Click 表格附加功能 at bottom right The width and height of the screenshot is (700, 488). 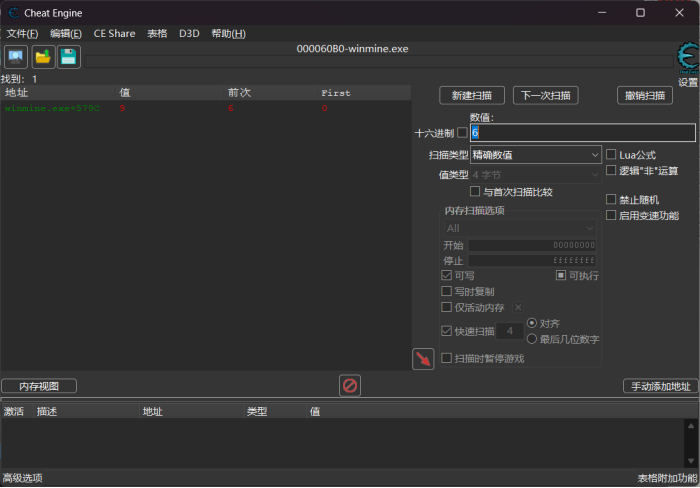[x=667, y=478]
